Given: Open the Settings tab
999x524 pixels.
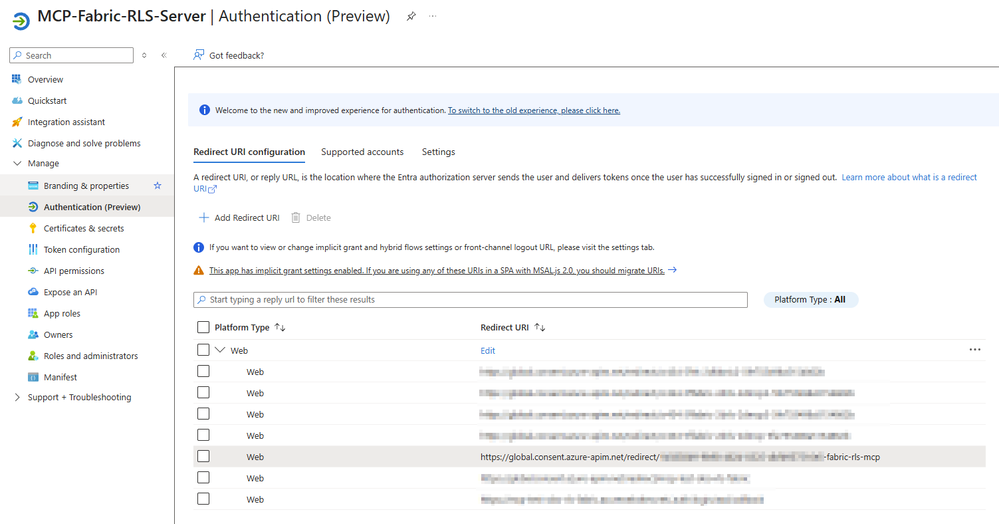Looking at the screenshot, I should (438, 152).
